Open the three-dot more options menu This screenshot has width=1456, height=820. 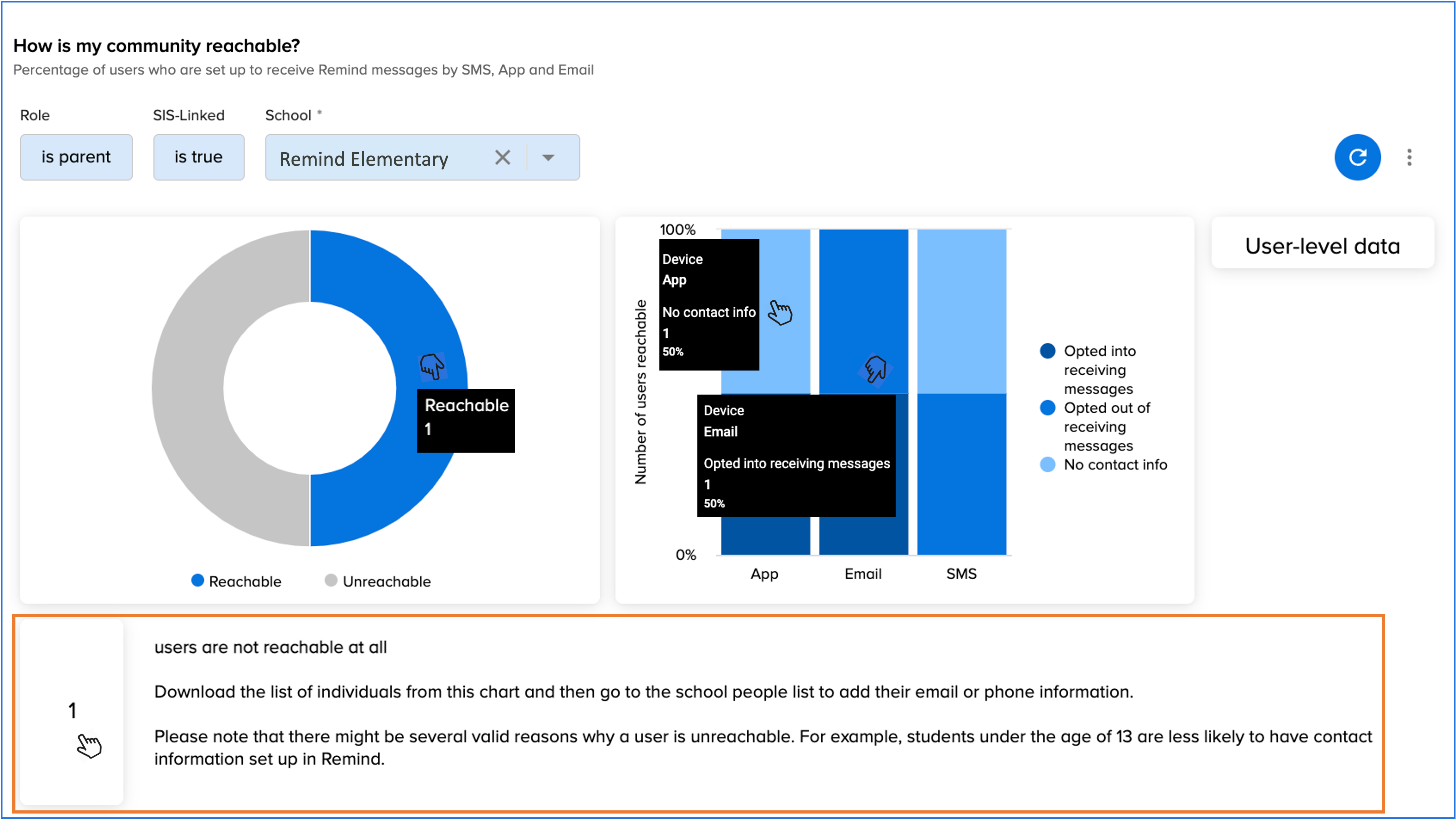1409,157
